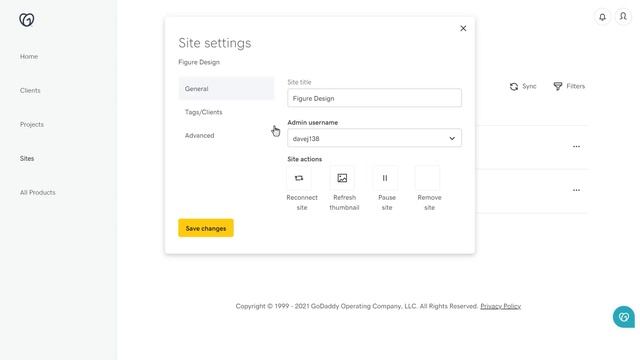Click the Refresh thumbnail icon

coord(342,178)
